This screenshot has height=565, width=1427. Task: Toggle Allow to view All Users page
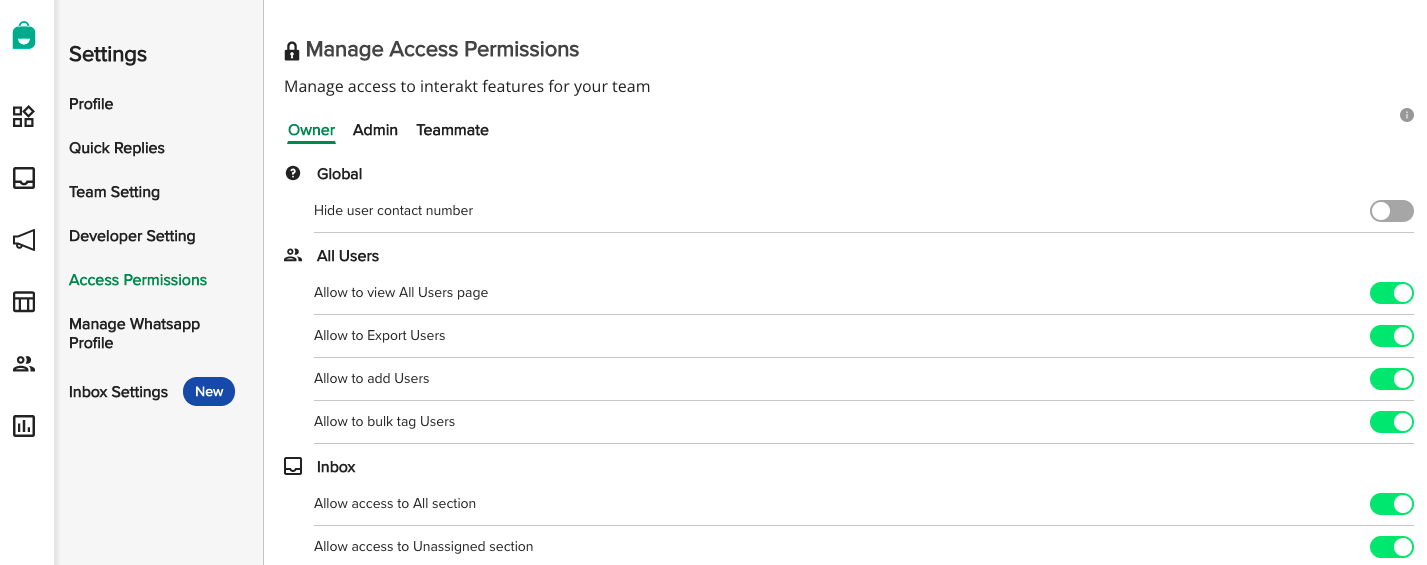[1392, 293]
